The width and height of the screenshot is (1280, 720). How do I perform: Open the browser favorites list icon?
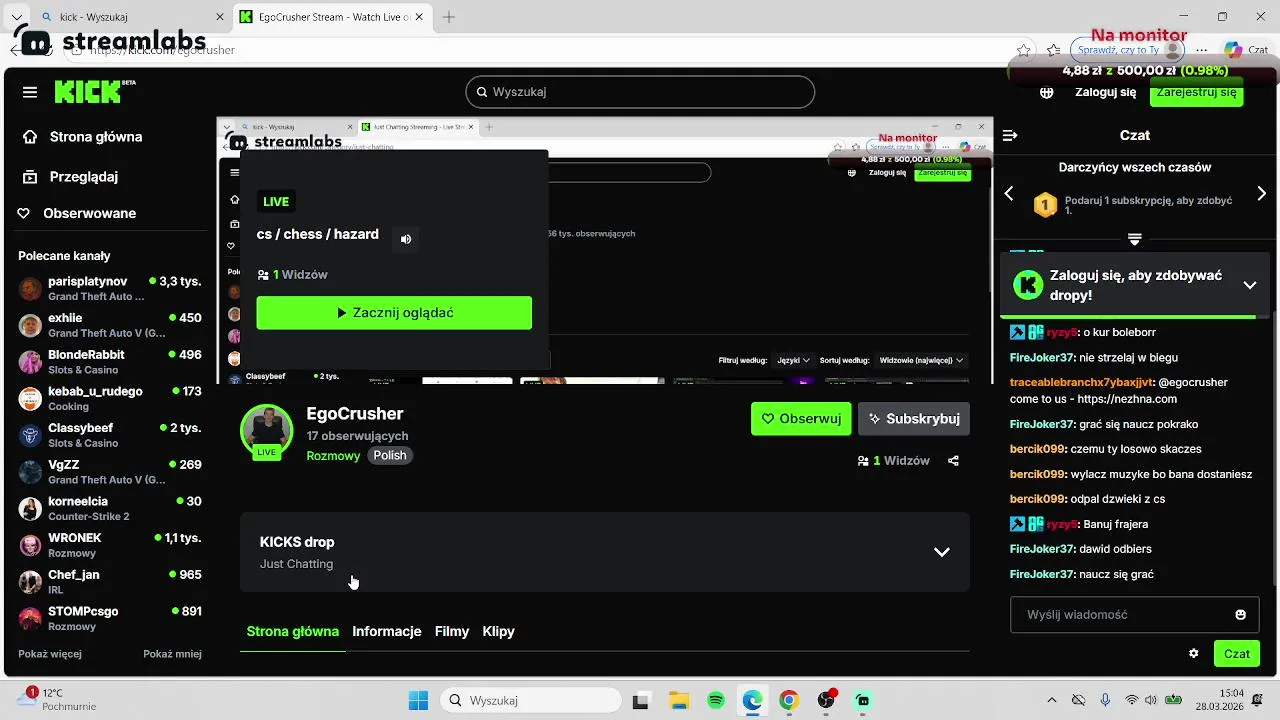pos(1053,50)
